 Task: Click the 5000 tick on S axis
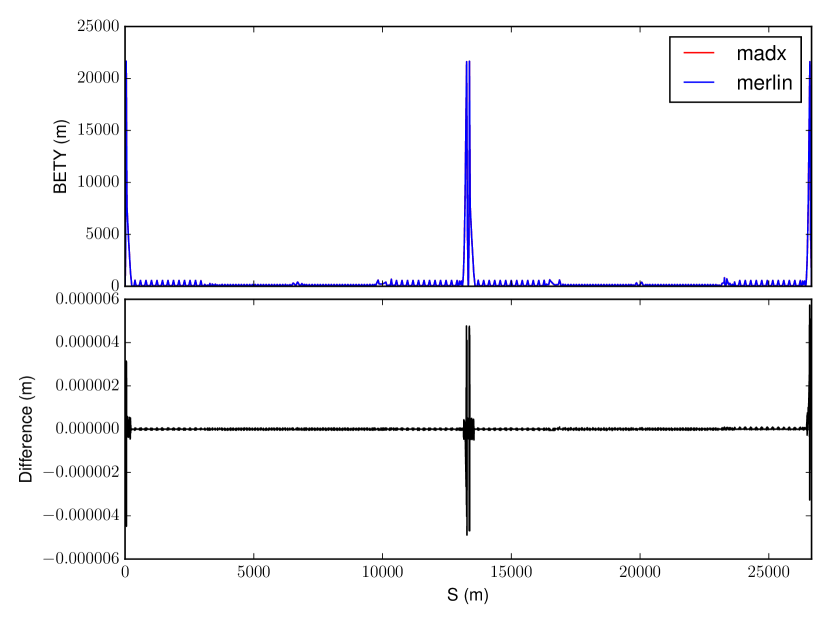pyautogui.click(x=254, y=572)
